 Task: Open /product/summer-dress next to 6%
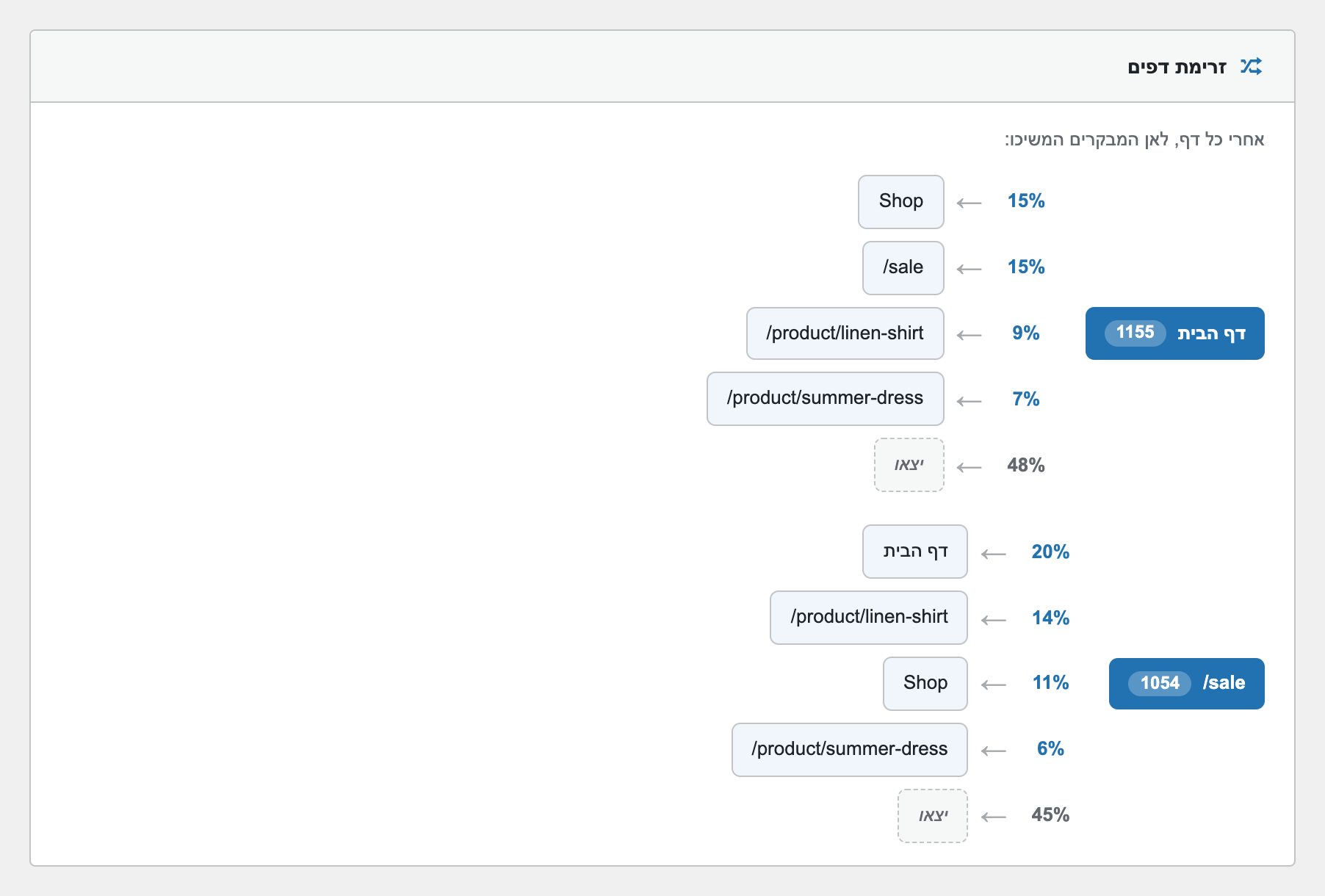point(849,749)
